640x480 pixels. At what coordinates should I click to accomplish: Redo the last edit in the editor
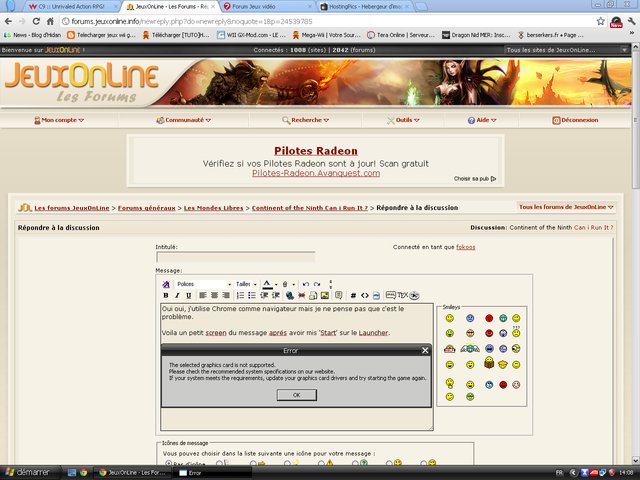pyautogui.click(x=317, y=284)
